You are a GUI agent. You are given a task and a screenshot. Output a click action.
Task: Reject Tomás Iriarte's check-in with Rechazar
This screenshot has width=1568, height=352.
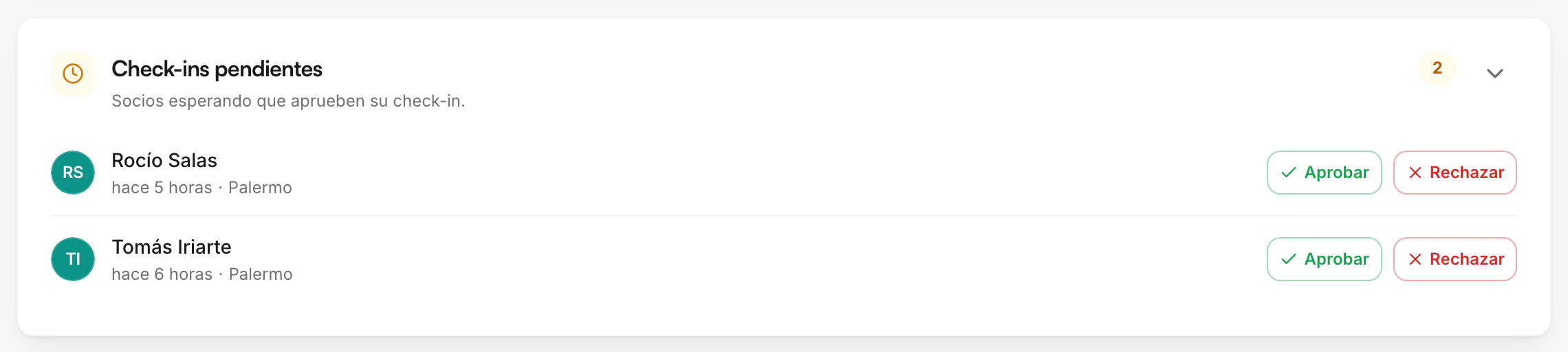click(x=1455, y=259)
